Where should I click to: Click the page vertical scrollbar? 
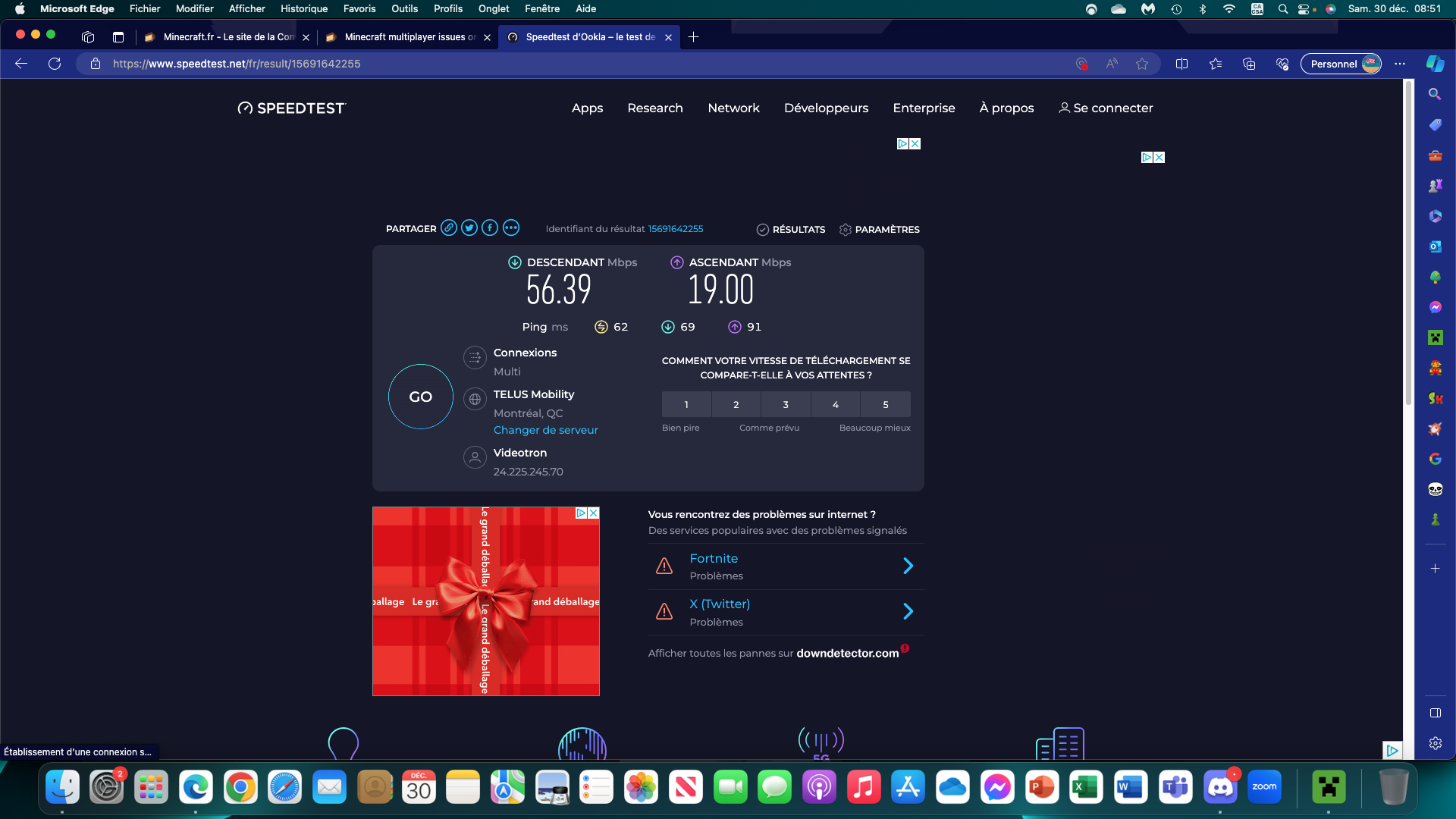pos(1408,243)
